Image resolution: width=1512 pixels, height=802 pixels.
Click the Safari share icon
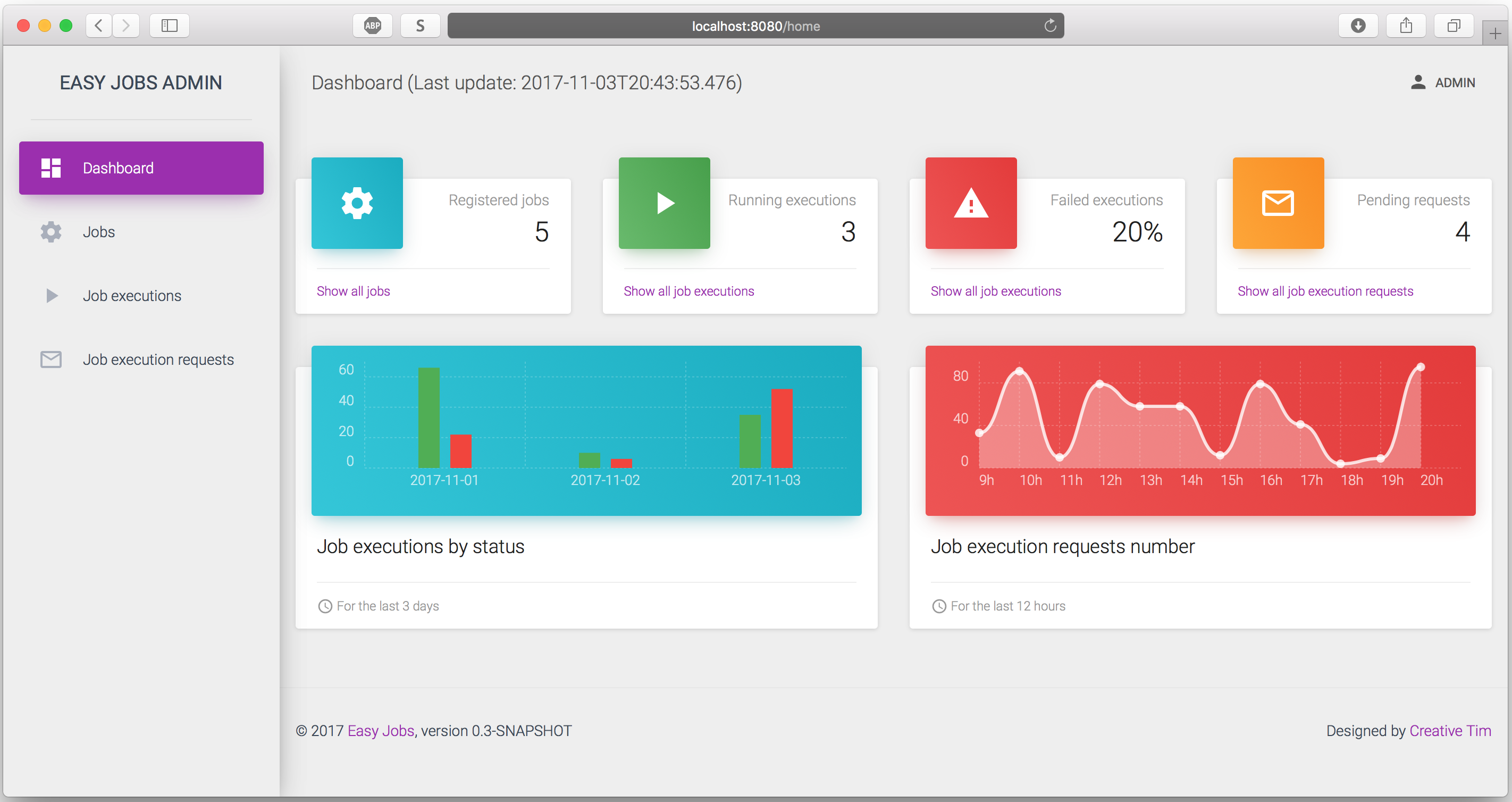pyautogui.click(x=1406, y=26)
